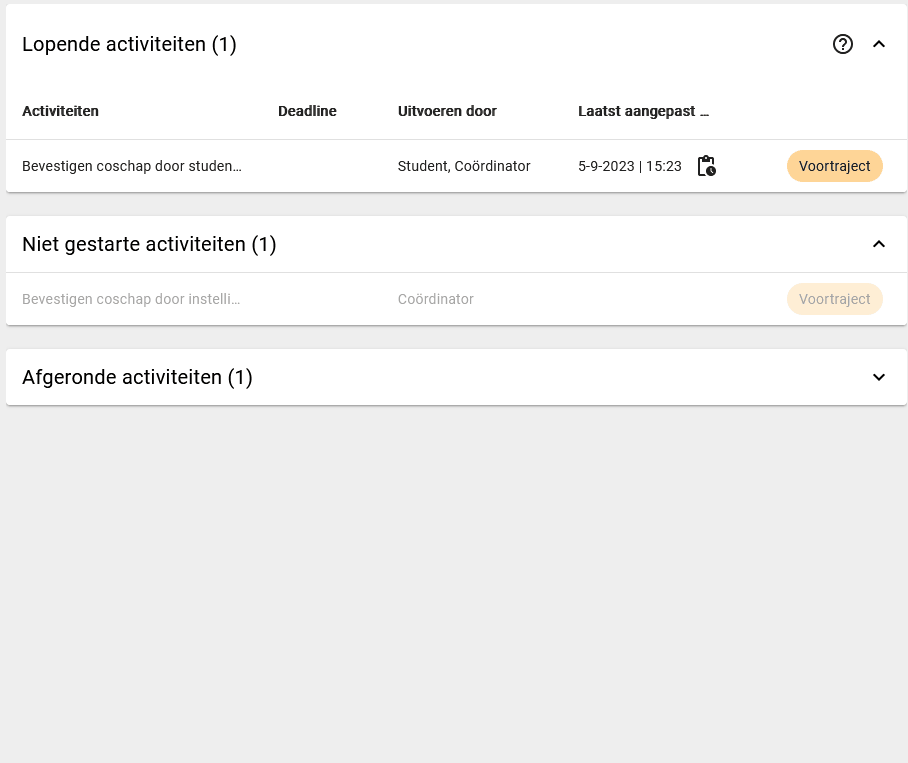The height and width of the screenshot is (763, 908).
Task: Select activity Bevestigen coschap door instelli…
Action: click(x=131, y=299)
